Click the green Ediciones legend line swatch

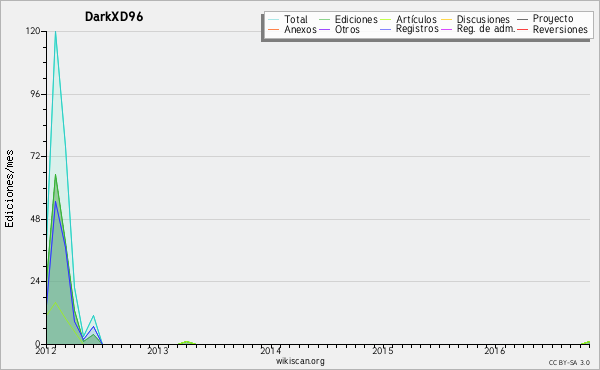pyautogui.click(x=324, y=19)
